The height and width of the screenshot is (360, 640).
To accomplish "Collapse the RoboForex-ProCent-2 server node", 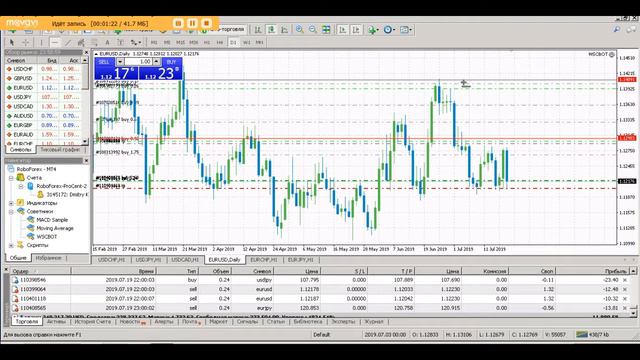I will 21,186.
